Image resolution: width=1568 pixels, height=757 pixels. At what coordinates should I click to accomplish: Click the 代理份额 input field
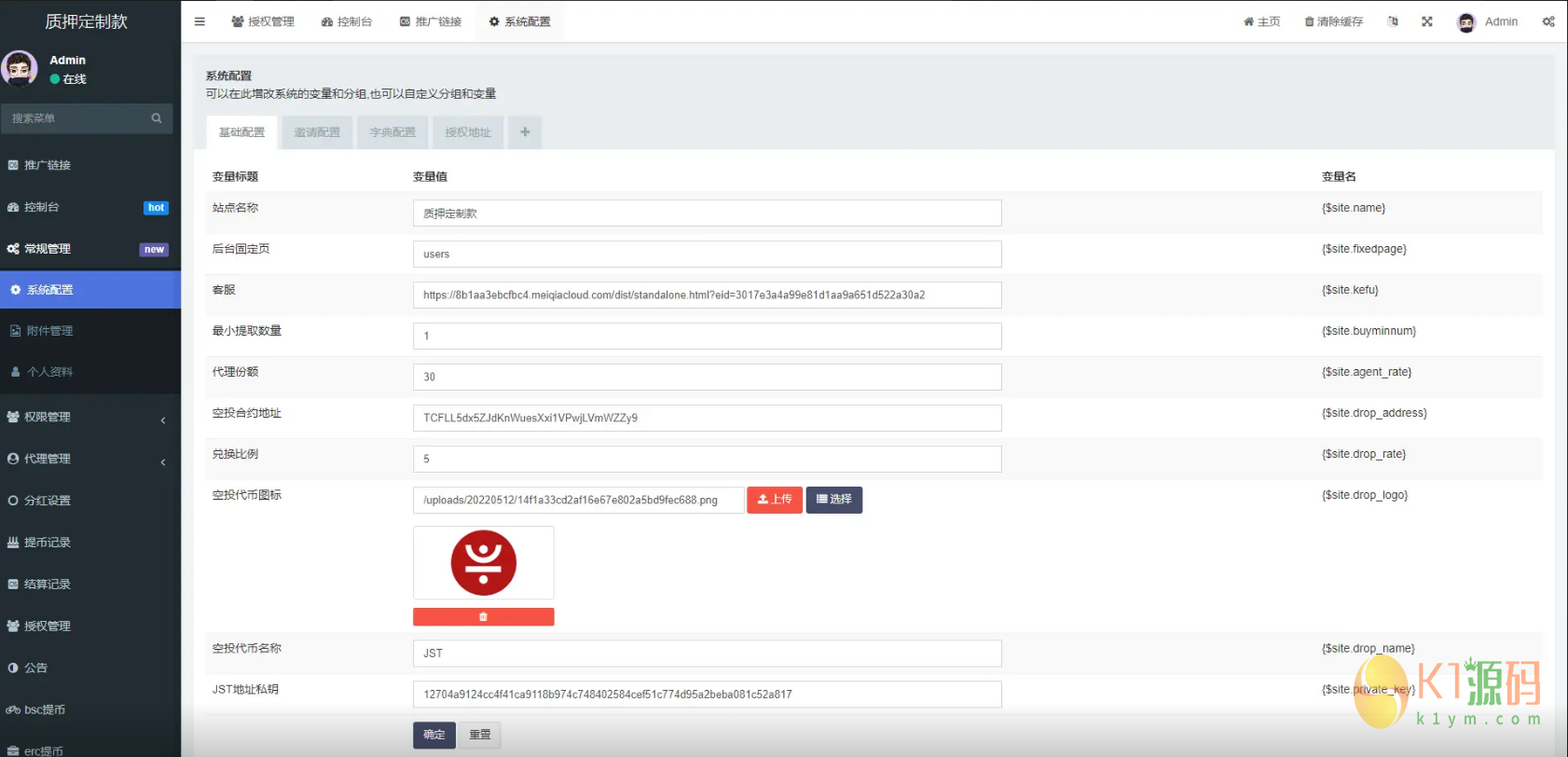pyautogui.click(x=708, y=378)
